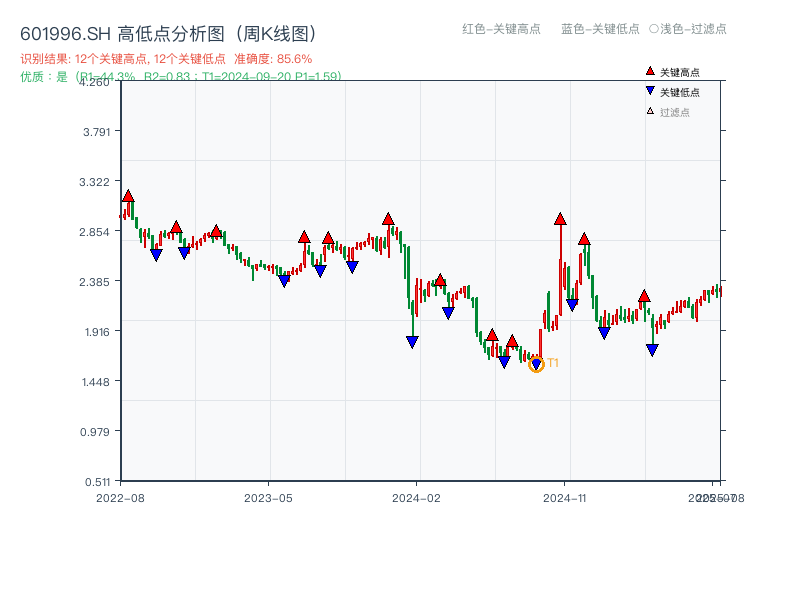Click the leftmost red key-high triangle at 2022-08

tap(128, 196)
